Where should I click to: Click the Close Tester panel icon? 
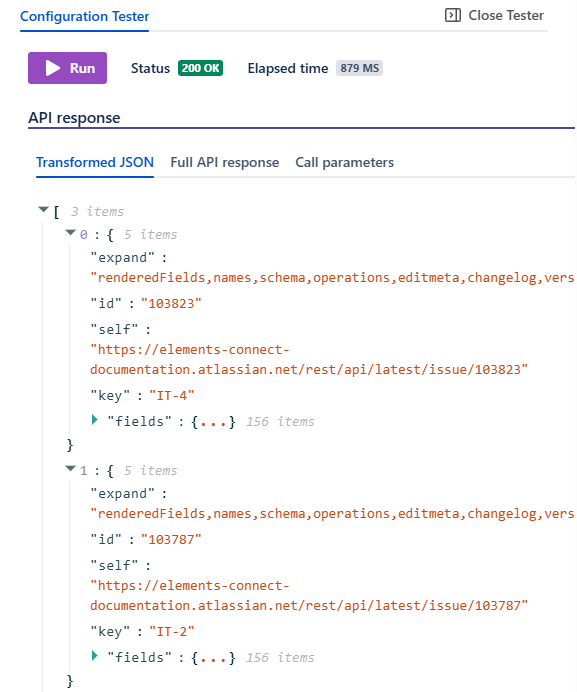pyautogui.click(x=453, y=15)
